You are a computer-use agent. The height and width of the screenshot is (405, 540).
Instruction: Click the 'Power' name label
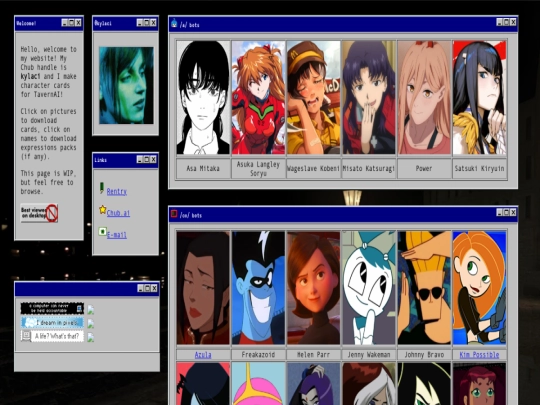pyautogui.click(x=424, y=168)
